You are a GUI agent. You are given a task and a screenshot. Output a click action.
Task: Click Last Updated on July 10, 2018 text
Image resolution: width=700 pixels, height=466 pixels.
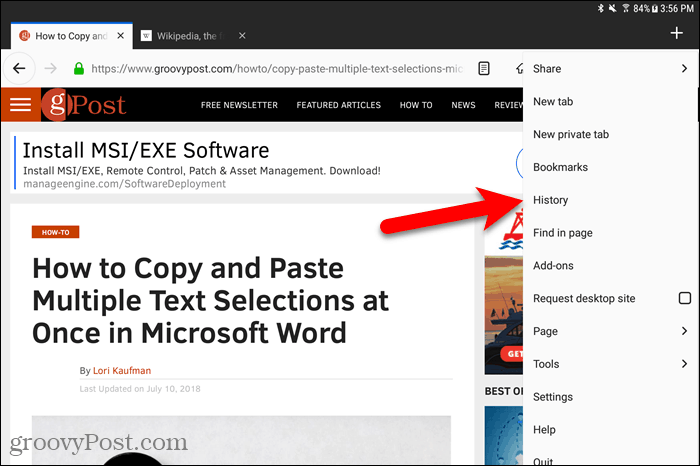click(x=140, y=389)
